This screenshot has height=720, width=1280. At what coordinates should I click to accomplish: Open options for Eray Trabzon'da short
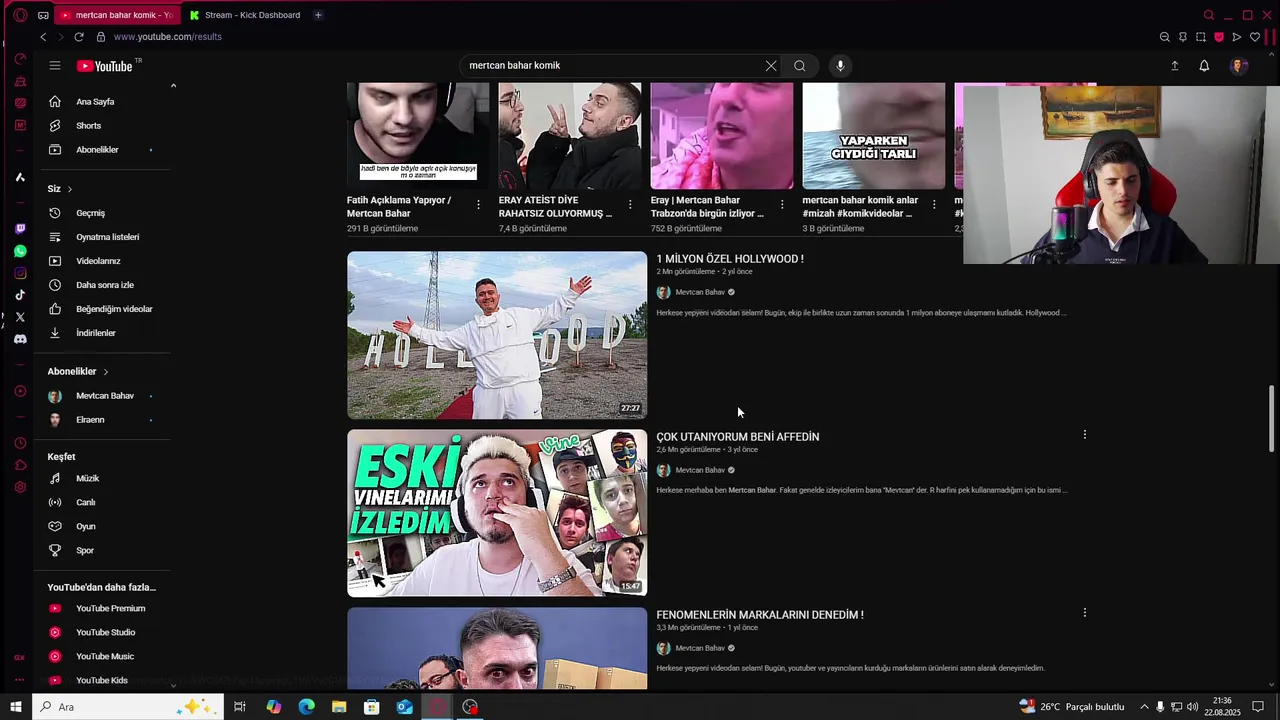782,205
